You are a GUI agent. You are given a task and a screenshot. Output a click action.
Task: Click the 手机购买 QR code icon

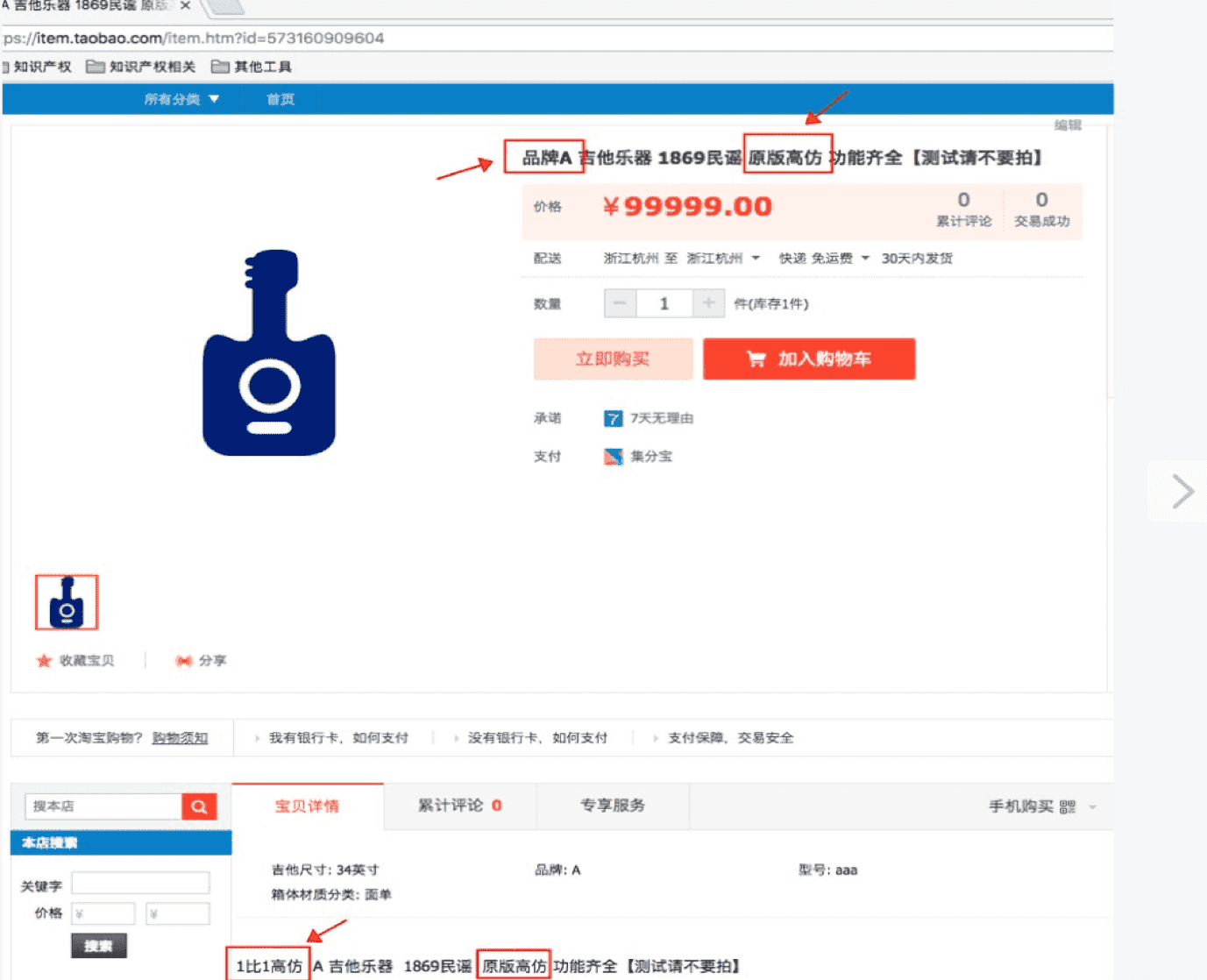pyautogui.click(x=1067, y=806)
